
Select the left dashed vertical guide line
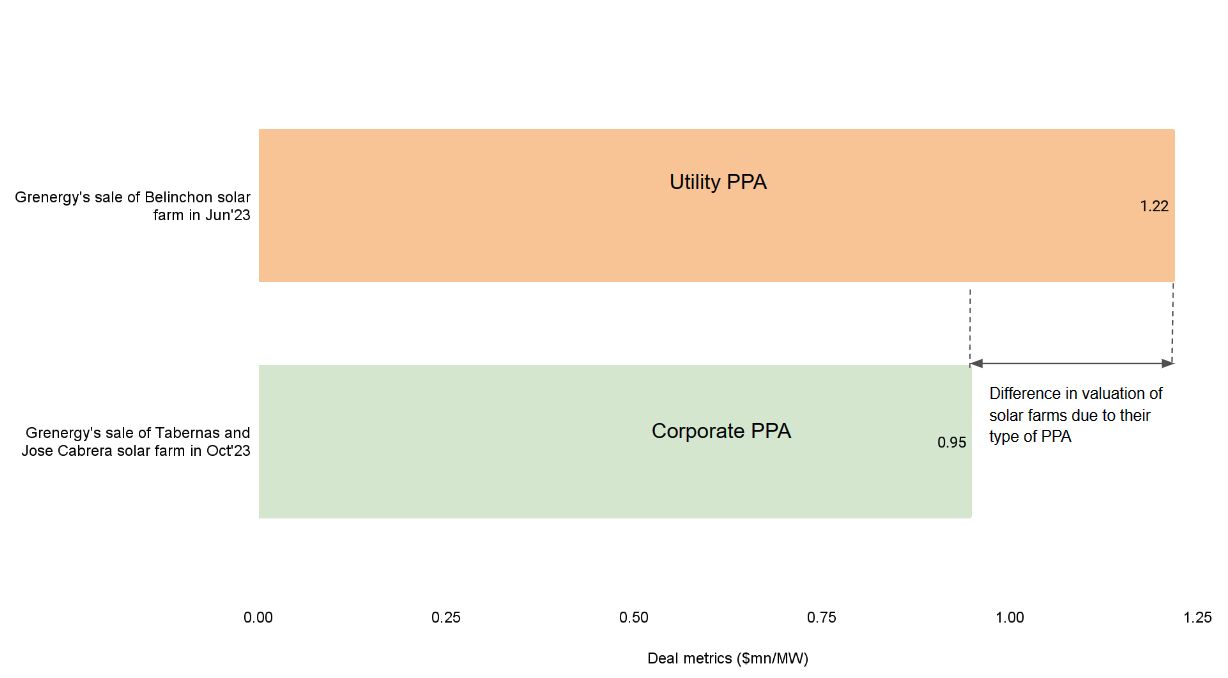(970, 320)
